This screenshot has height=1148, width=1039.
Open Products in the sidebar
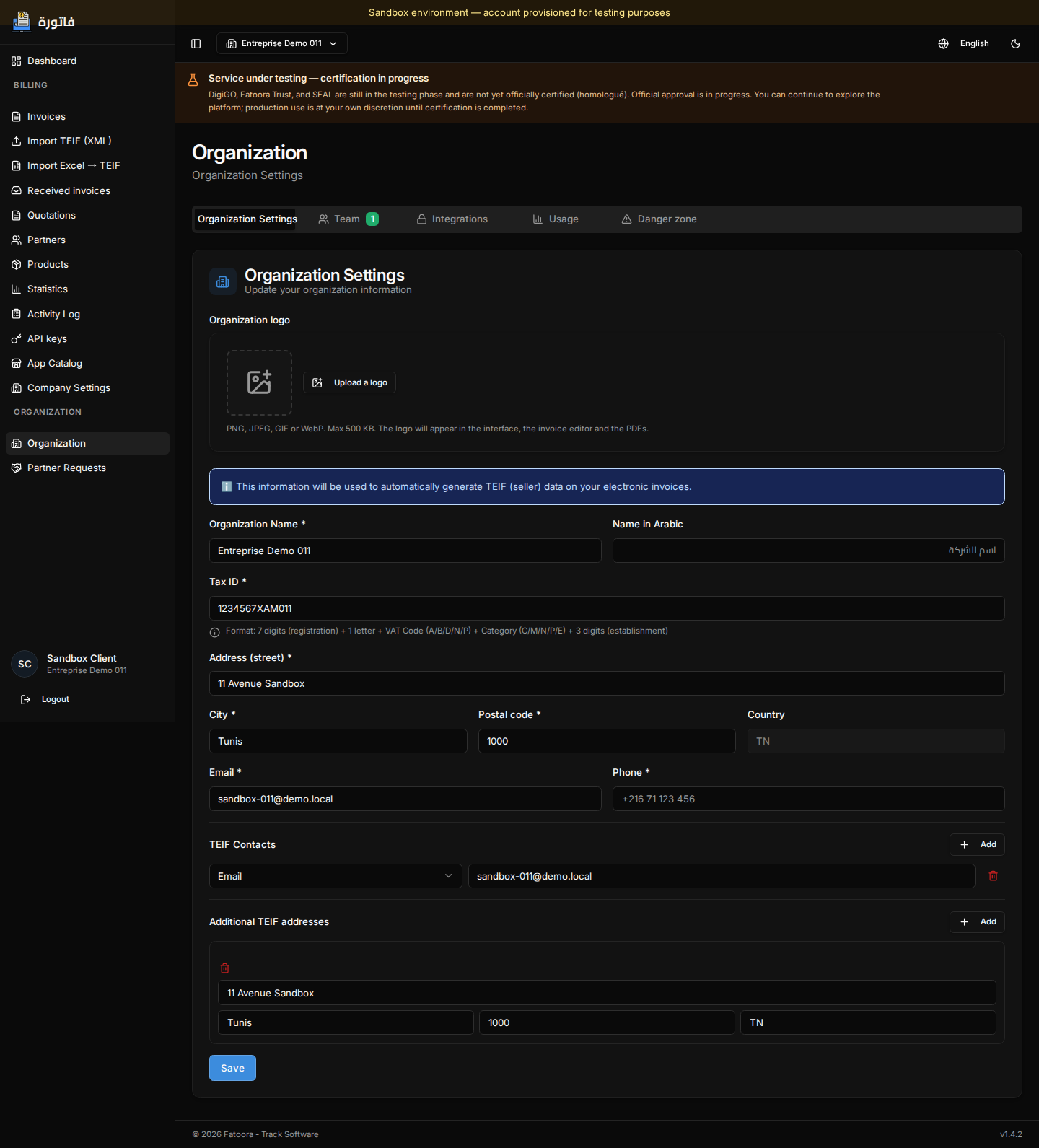(87, 264)
